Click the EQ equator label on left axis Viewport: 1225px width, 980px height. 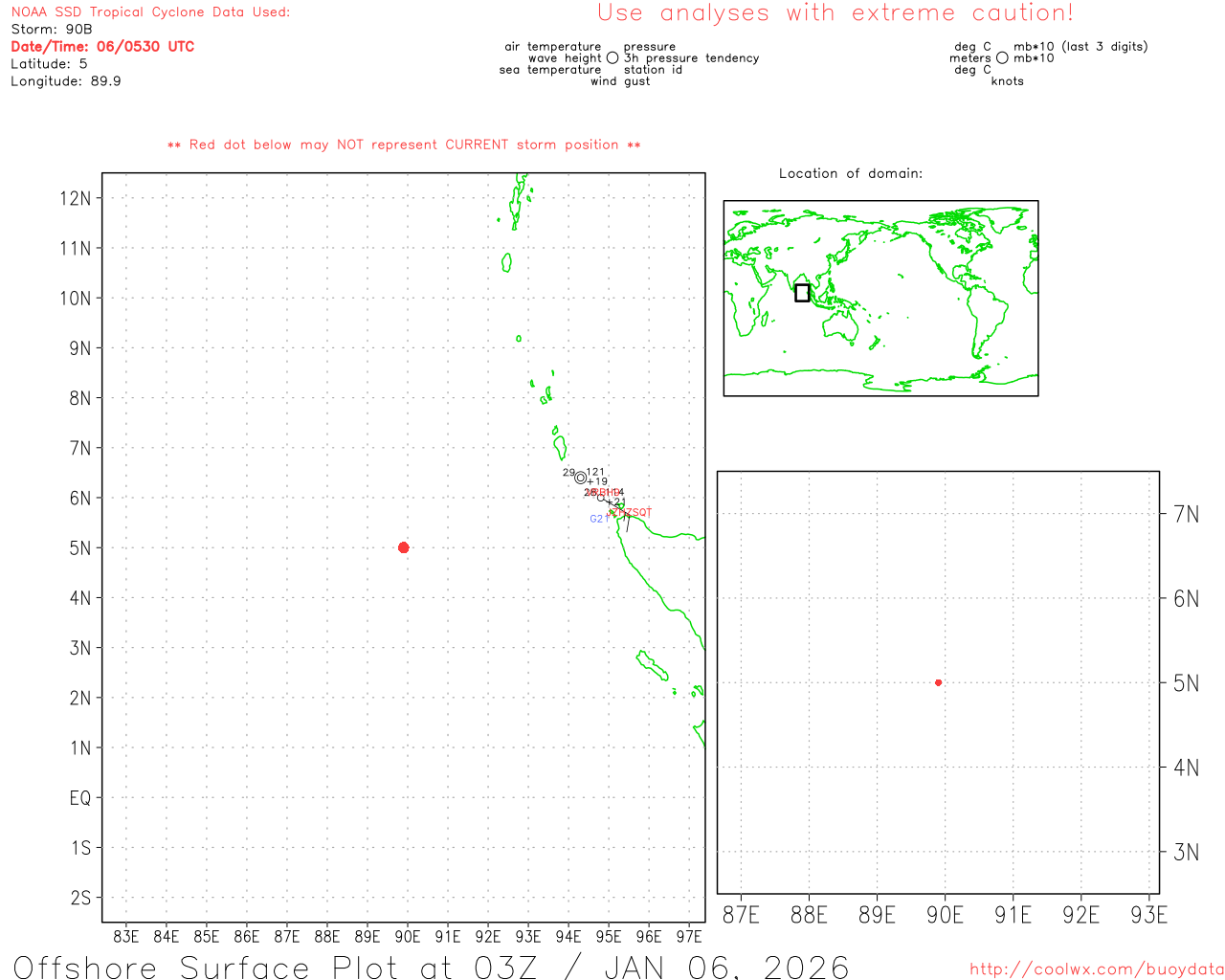tap(79, 798)
